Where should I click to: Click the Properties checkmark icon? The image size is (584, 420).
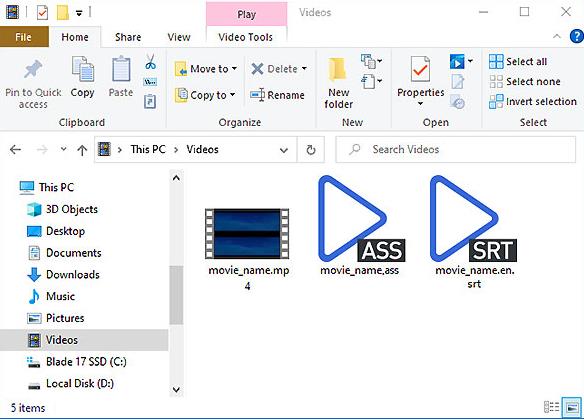point(420,69)
